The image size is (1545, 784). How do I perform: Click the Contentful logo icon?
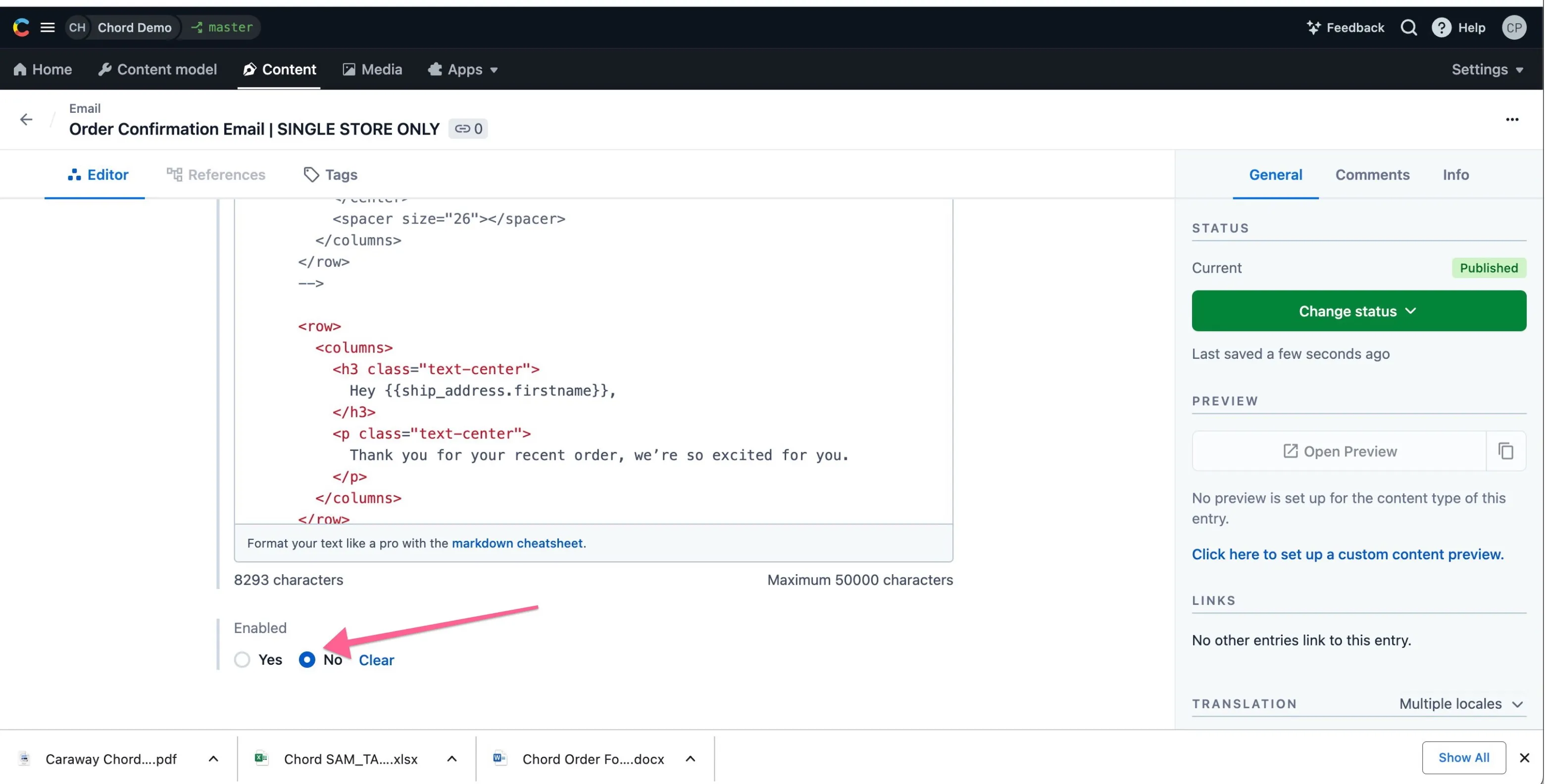click(21, 27)
